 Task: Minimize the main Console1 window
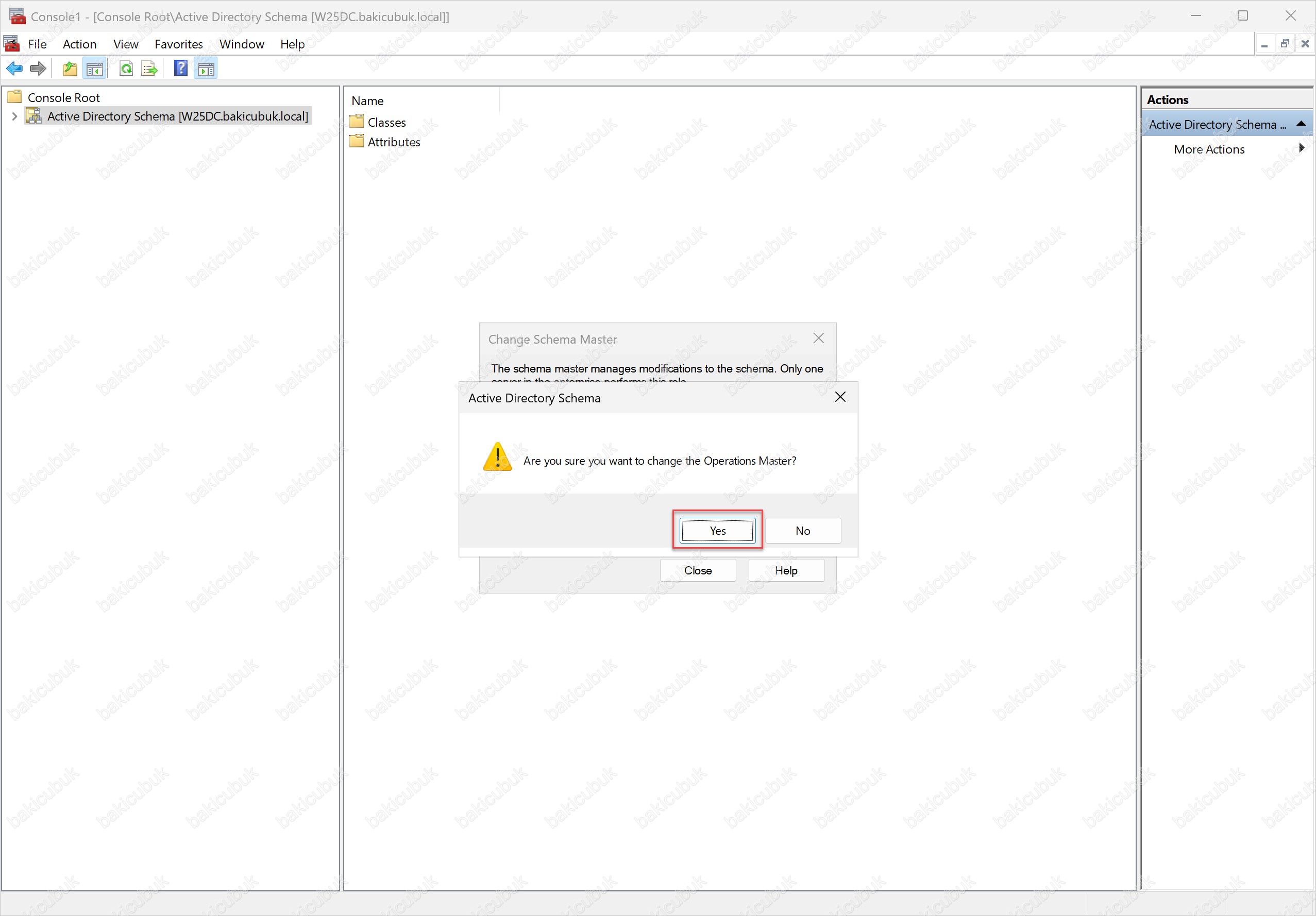pyautogui.click(x=1195, y=15)
